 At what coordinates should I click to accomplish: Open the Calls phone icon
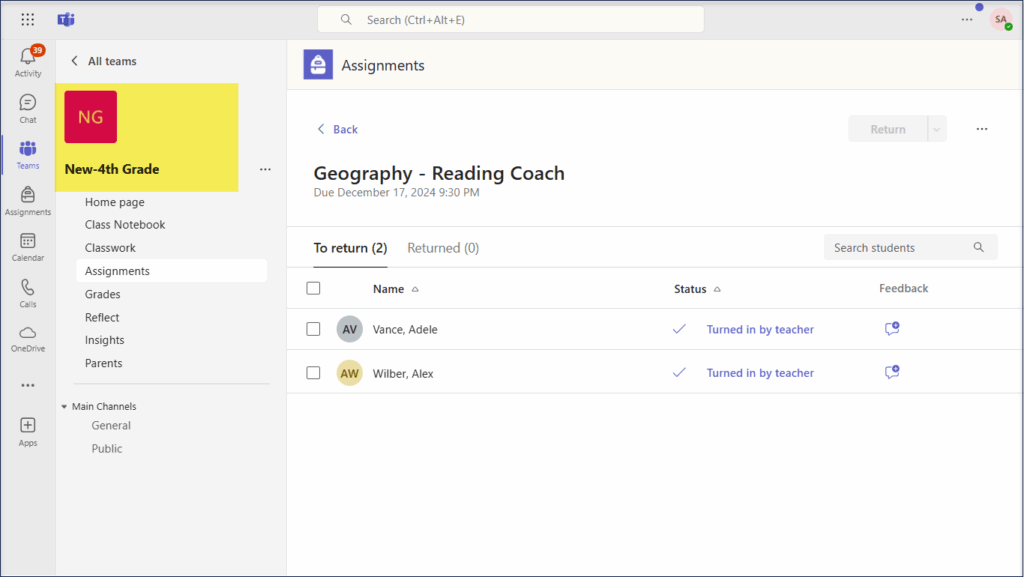click(x=28, y=288)
